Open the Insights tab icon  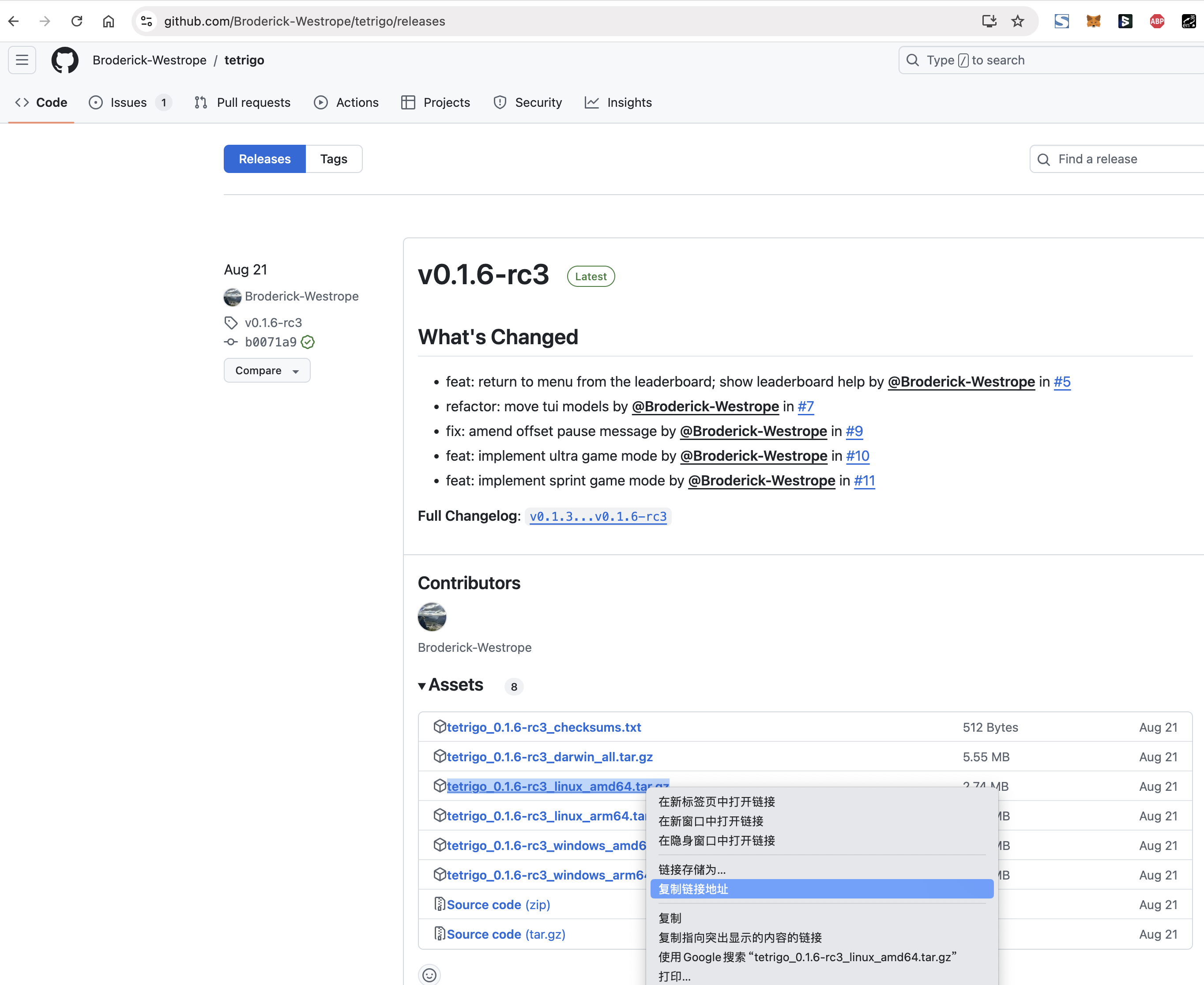[x=591, y=102]
